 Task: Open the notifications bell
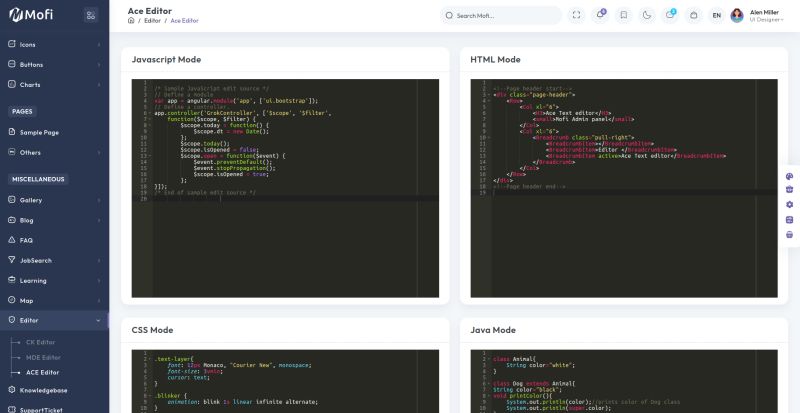[601, 15]
